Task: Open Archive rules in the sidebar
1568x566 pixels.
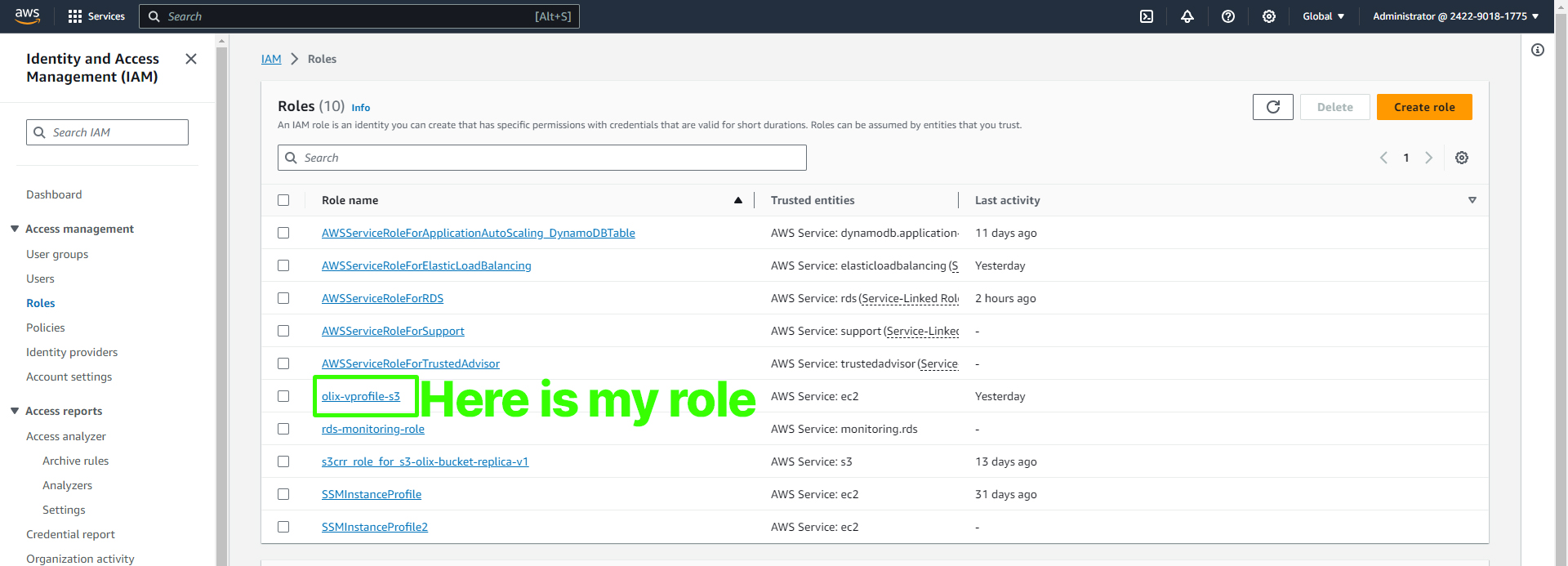Action: 75,461
